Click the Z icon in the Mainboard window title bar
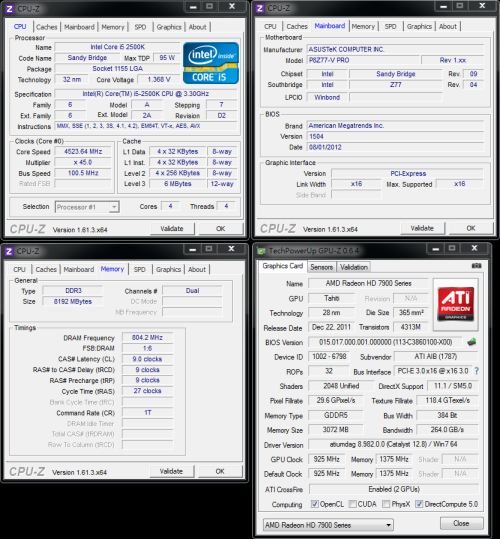Viewport: 500px width, 539px height. pyautogui.click(x=260, y=9)
